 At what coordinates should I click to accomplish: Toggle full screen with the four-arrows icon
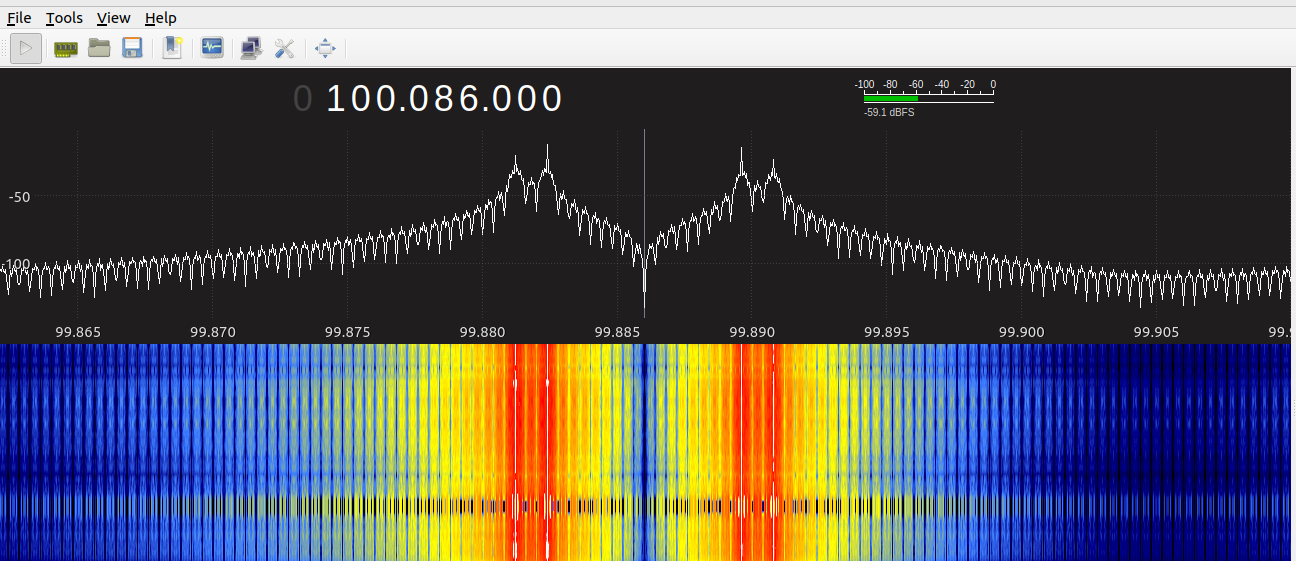tap(326, 48)
